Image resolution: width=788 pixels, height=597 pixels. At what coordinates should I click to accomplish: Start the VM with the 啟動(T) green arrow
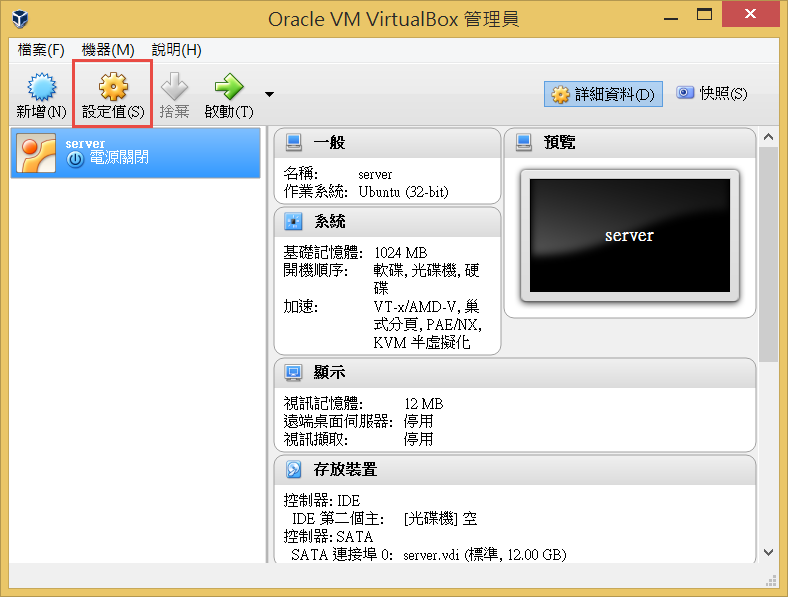click(229, 95)
